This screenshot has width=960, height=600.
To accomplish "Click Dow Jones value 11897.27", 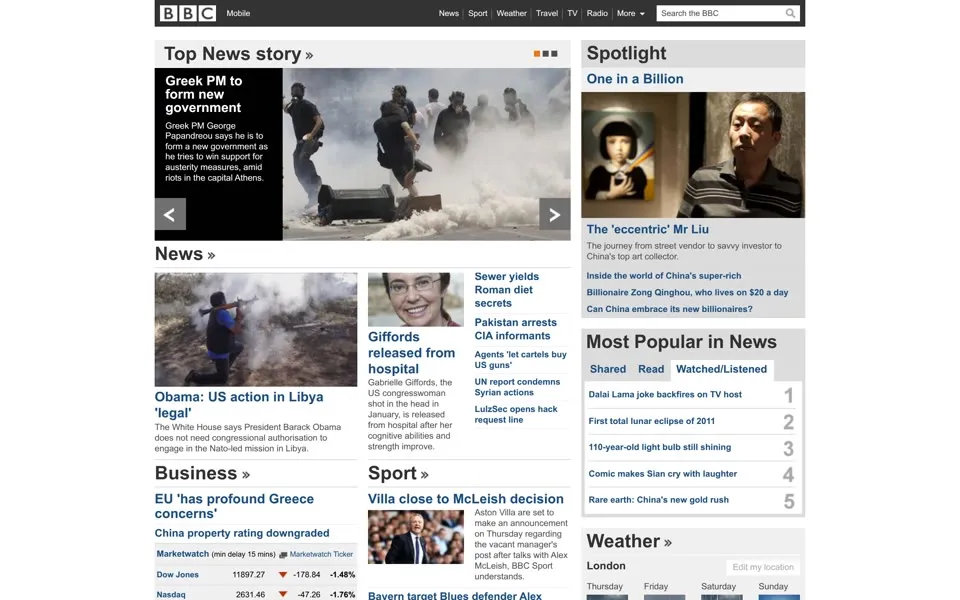I will pyautogui.click(x=249, y=575).
